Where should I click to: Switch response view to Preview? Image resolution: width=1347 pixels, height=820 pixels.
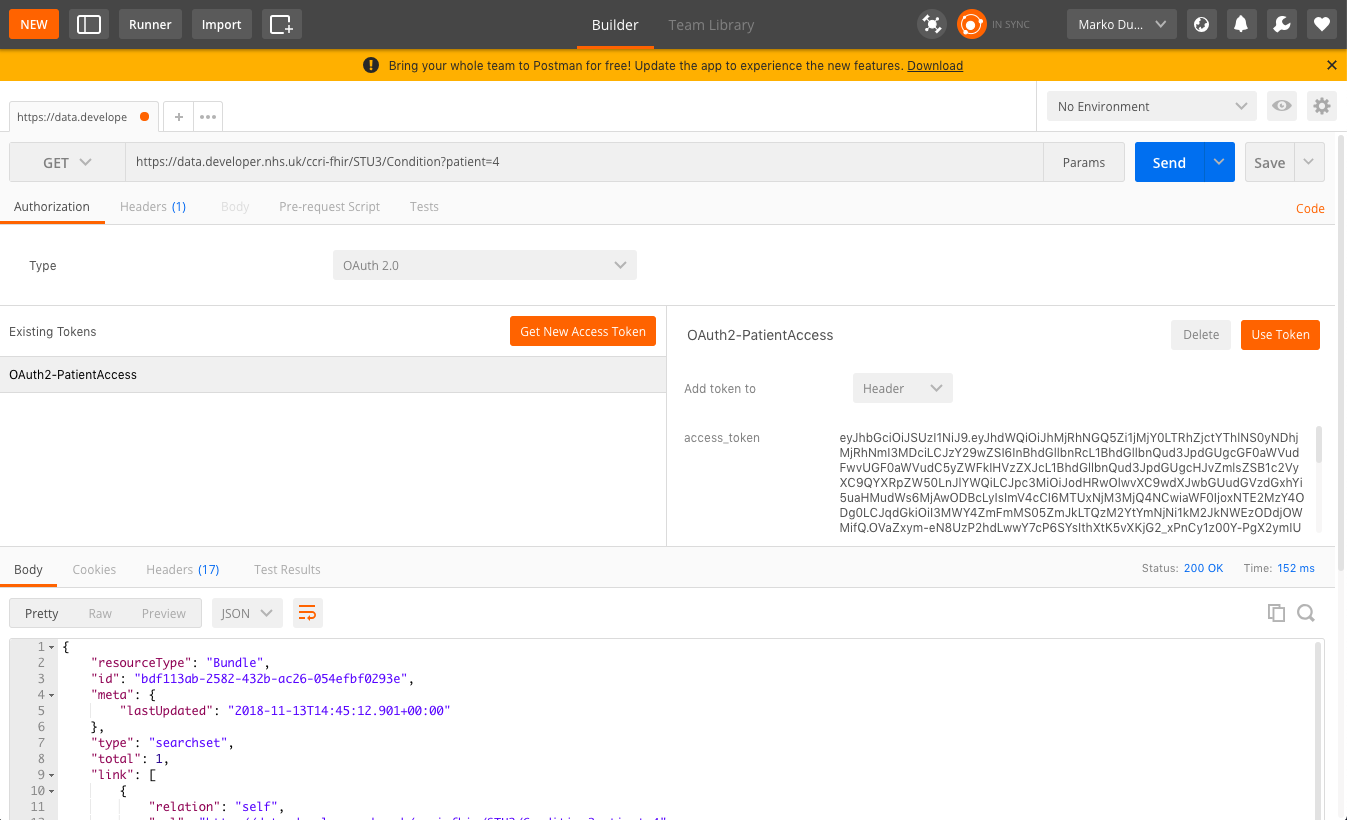[x=164, y=613]
